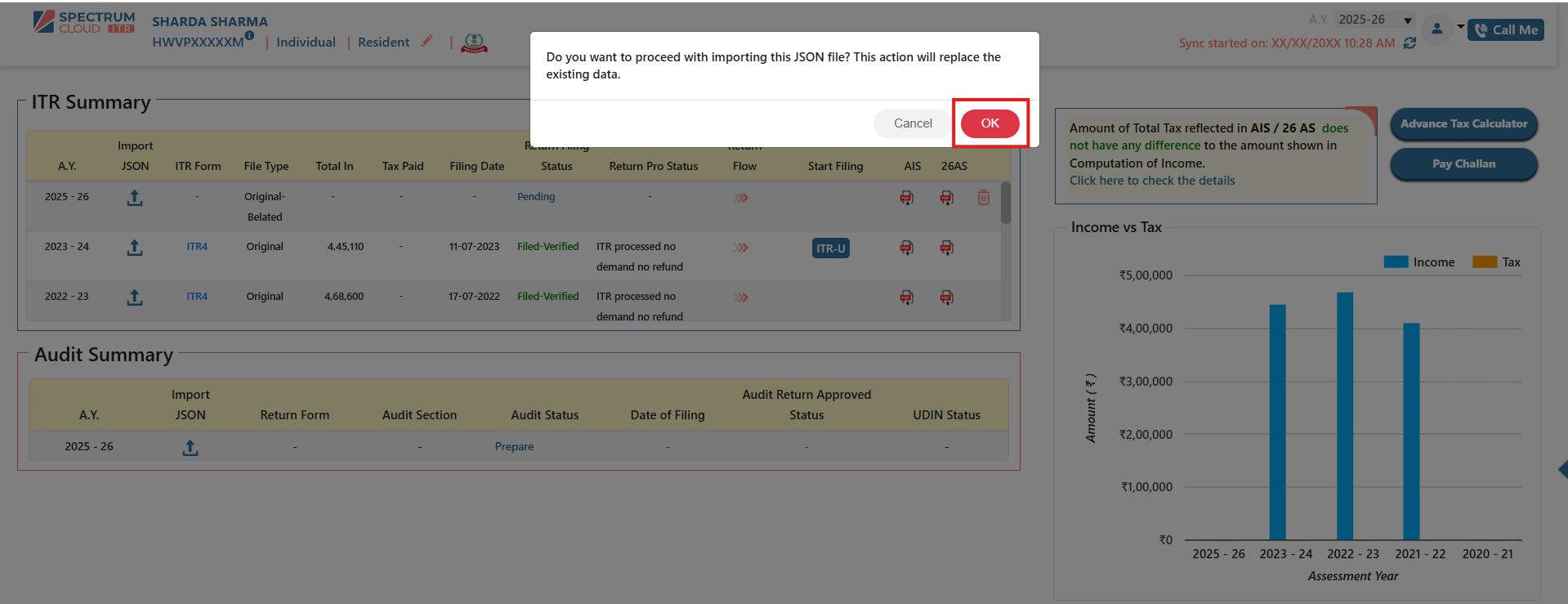
Task: Click Import JSON upload icon for 2025-26
Action: (135, 198)
